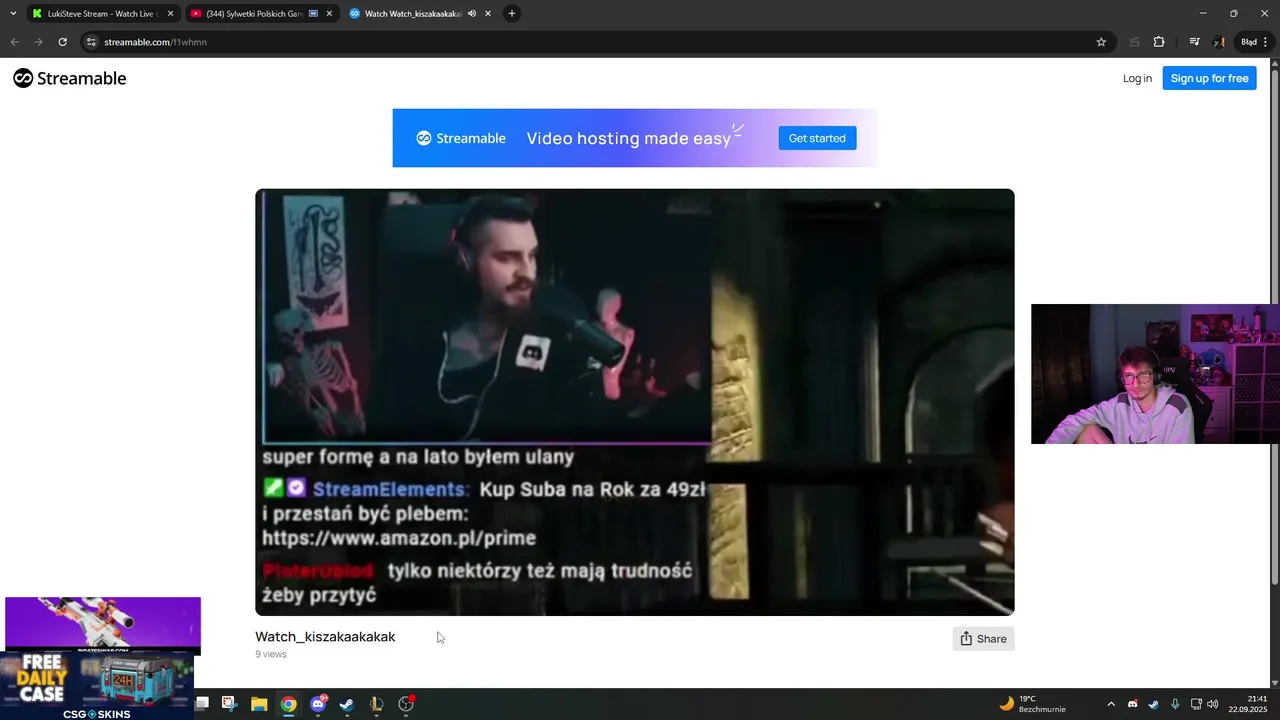Click the Streamable banner logo
The image size is (1280, 720).
click(461, 138)
